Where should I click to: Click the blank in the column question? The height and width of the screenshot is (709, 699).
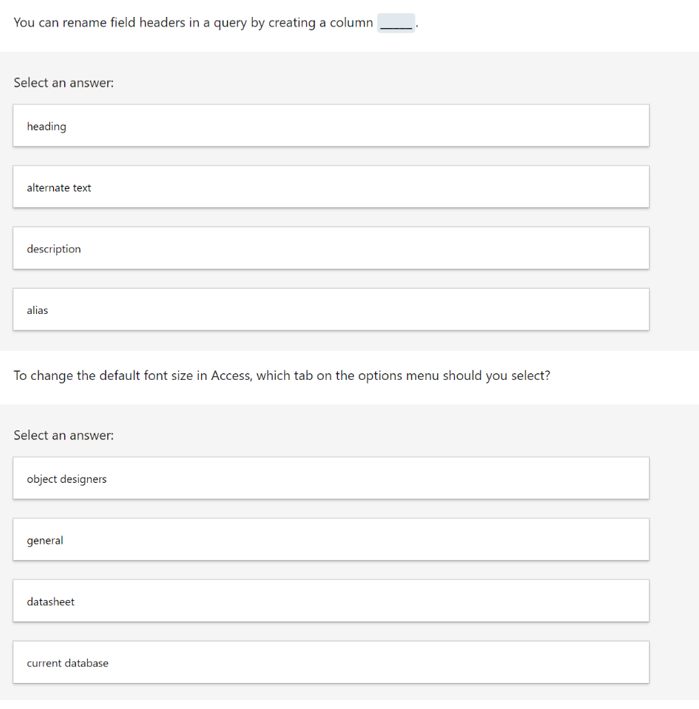396,23
